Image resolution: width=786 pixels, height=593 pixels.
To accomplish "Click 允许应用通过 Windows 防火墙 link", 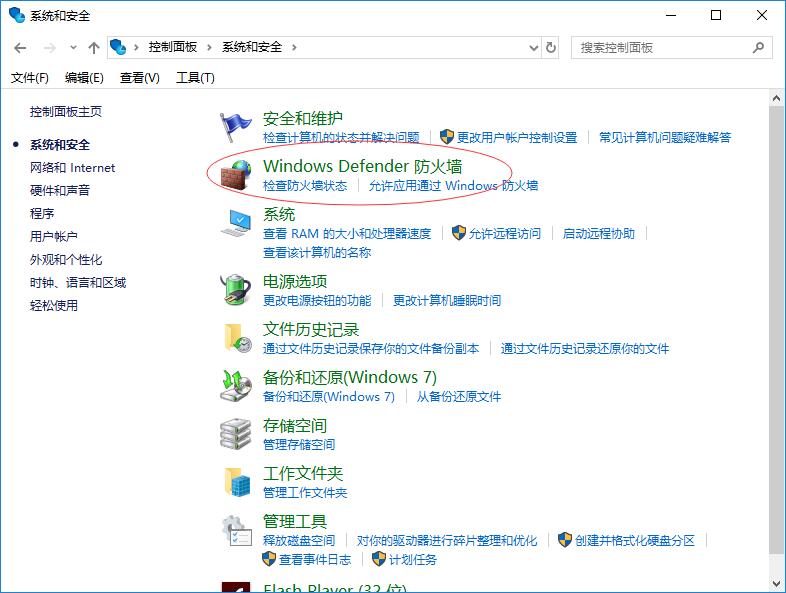I will click(453, 185).
